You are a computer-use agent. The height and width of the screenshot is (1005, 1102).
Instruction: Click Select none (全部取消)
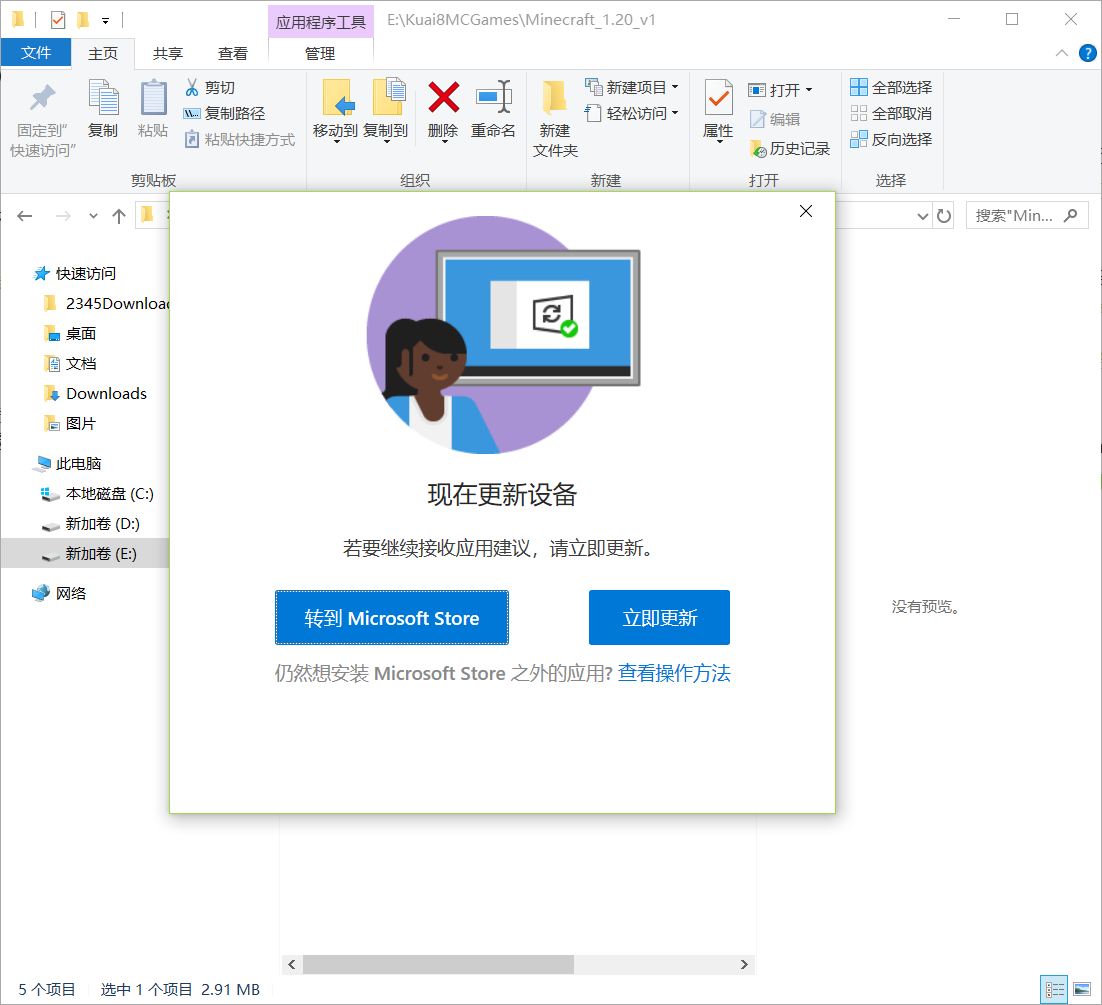[891, 113]
